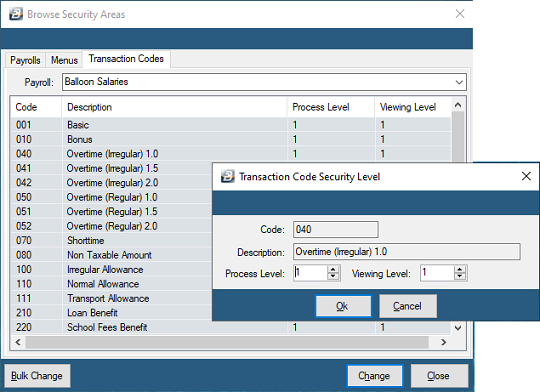The image size is (540, 392).
Task: Click code 220 in the list
Action: pyautogui.click(x=24, y=327)
